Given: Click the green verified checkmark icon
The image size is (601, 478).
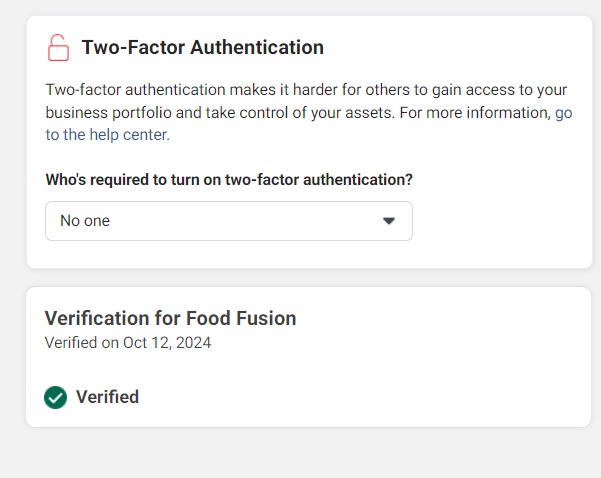Looking at the screenshot, I should point(56,397).
